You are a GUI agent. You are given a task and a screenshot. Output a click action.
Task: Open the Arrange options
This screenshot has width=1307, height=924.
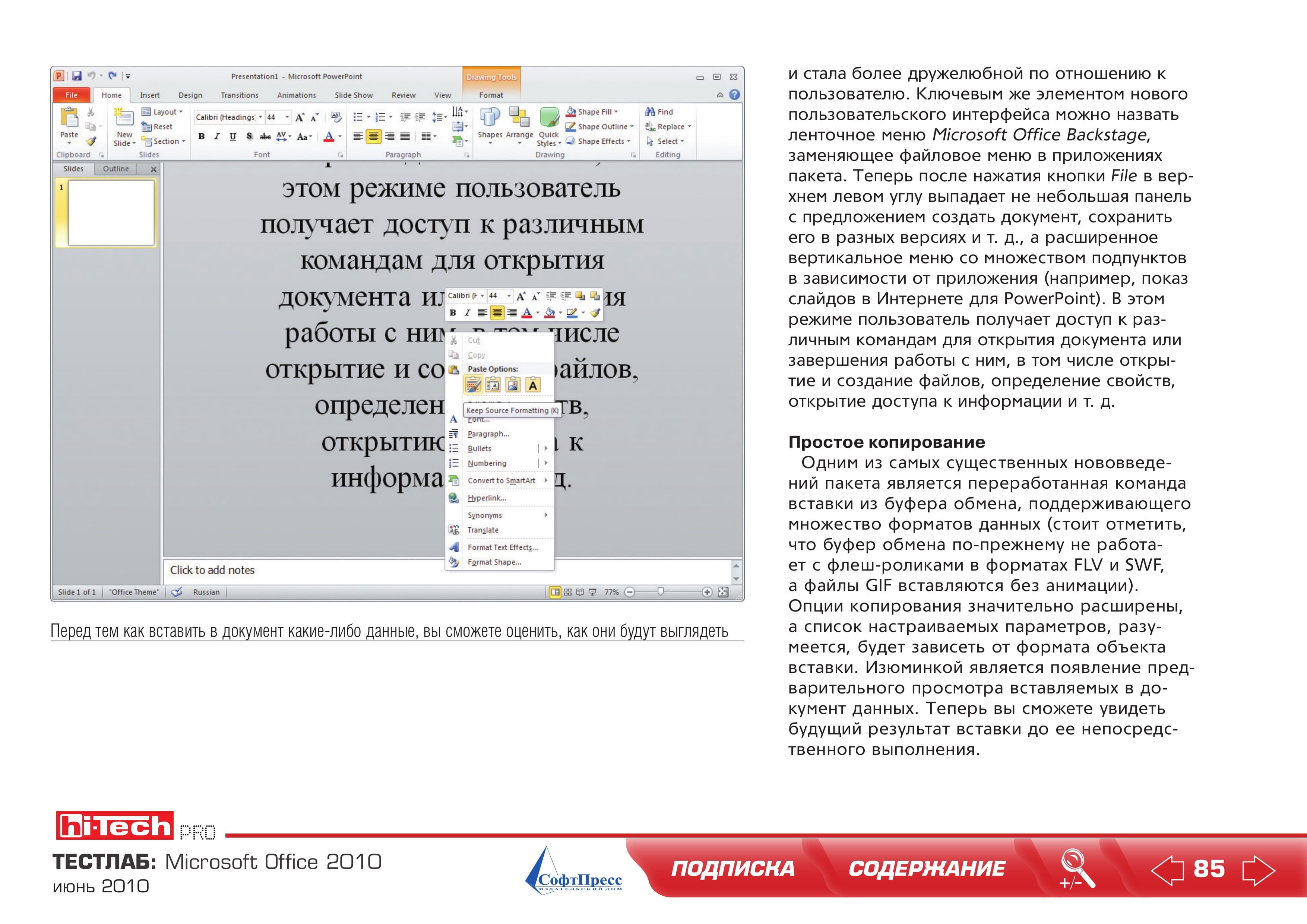(x=519, y=126)
